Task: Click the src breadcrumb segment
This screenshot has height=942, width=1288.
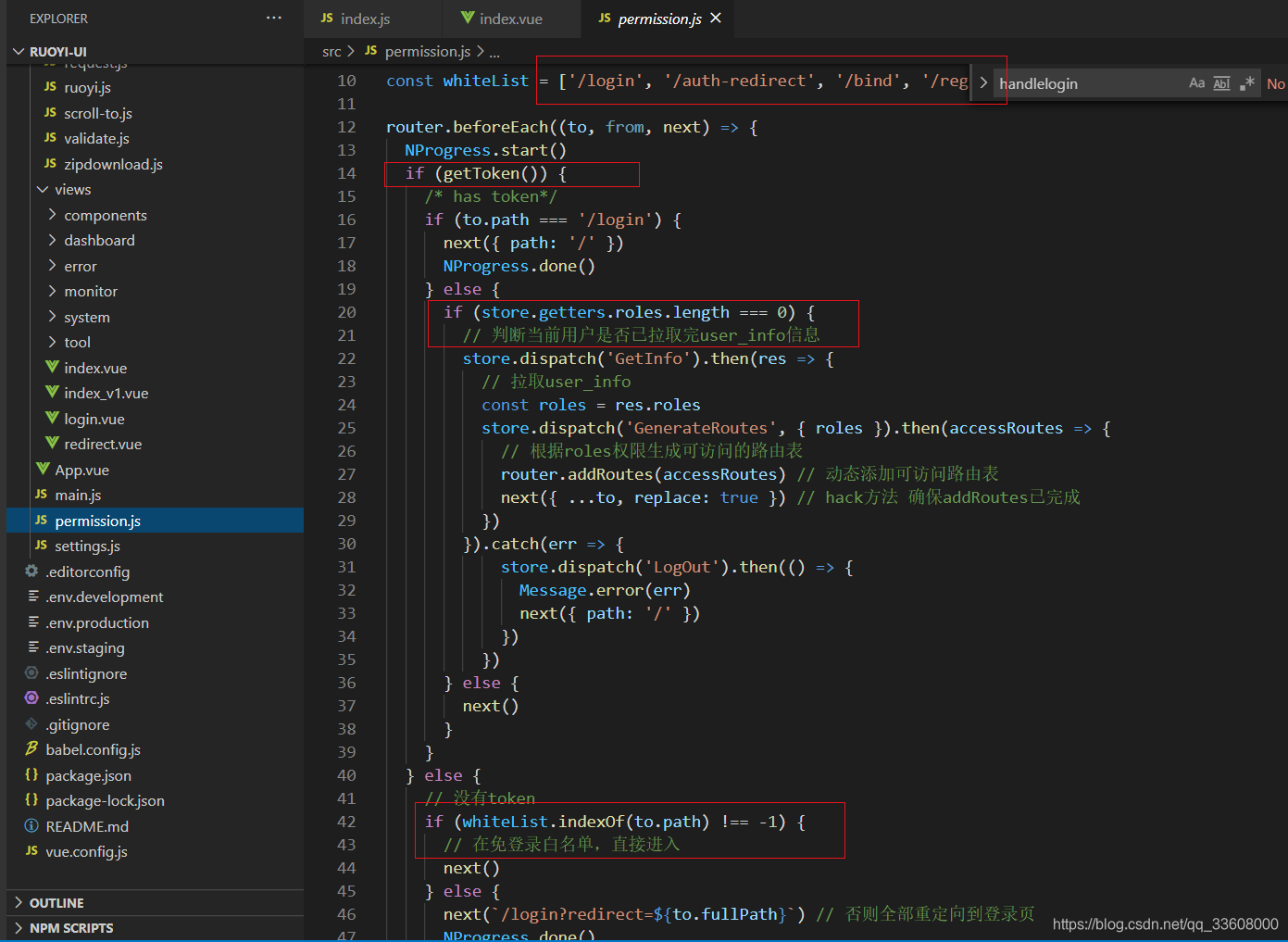Action: point(331,52)
